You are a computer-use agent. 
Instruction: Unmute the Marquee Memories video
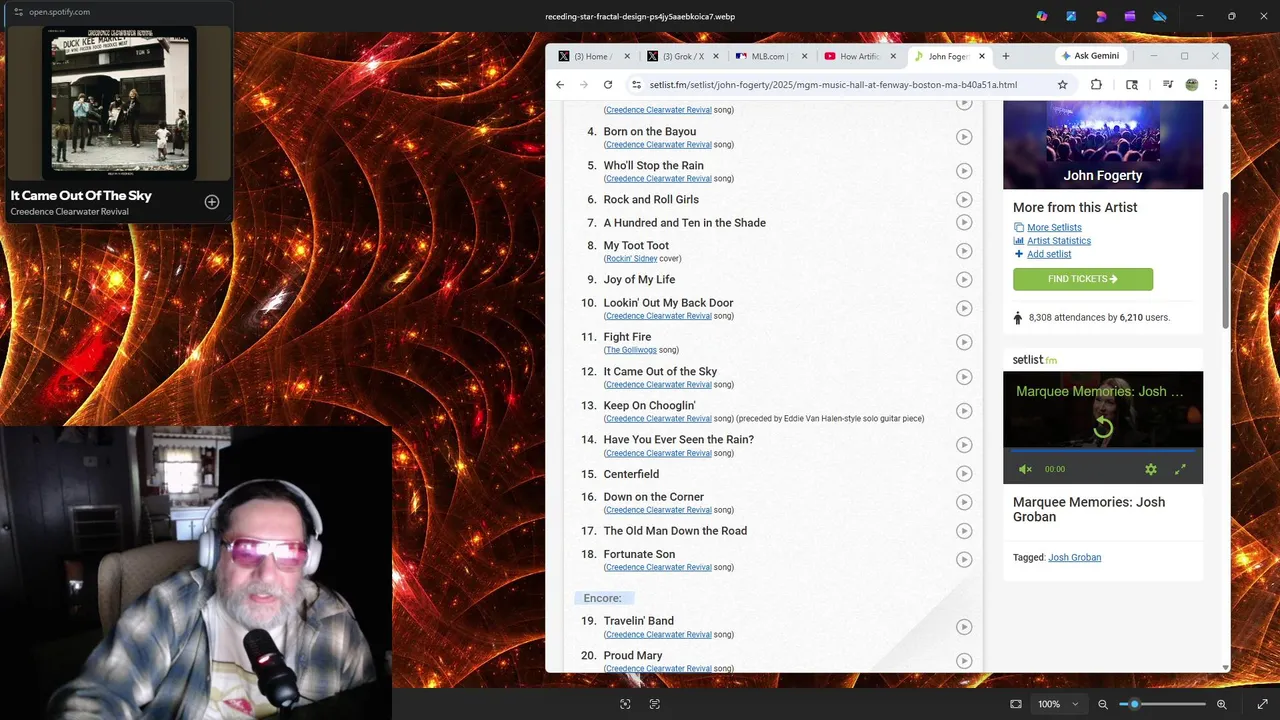coord(1025,469)
